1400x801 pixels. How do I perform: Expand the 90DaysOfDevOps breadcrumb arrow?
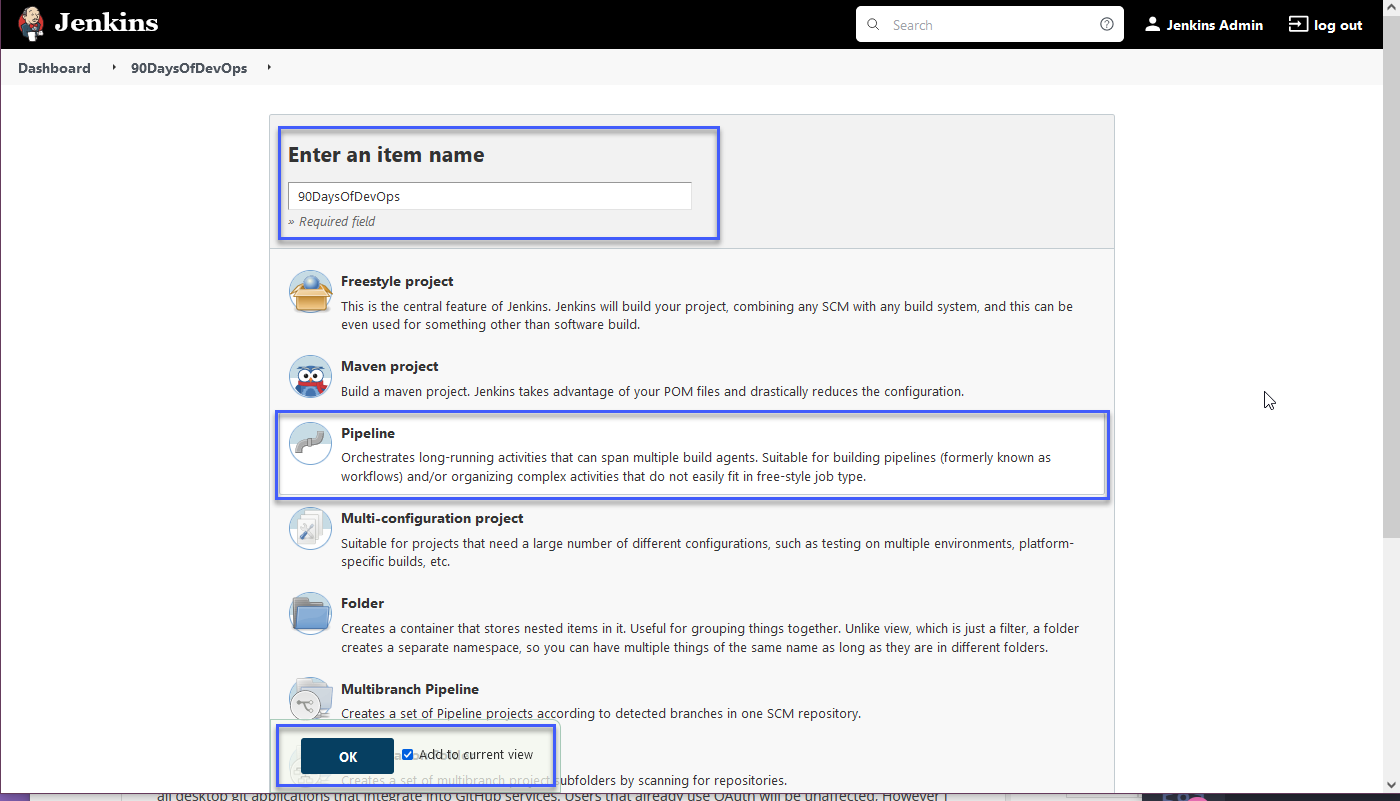tap(269, 68)
